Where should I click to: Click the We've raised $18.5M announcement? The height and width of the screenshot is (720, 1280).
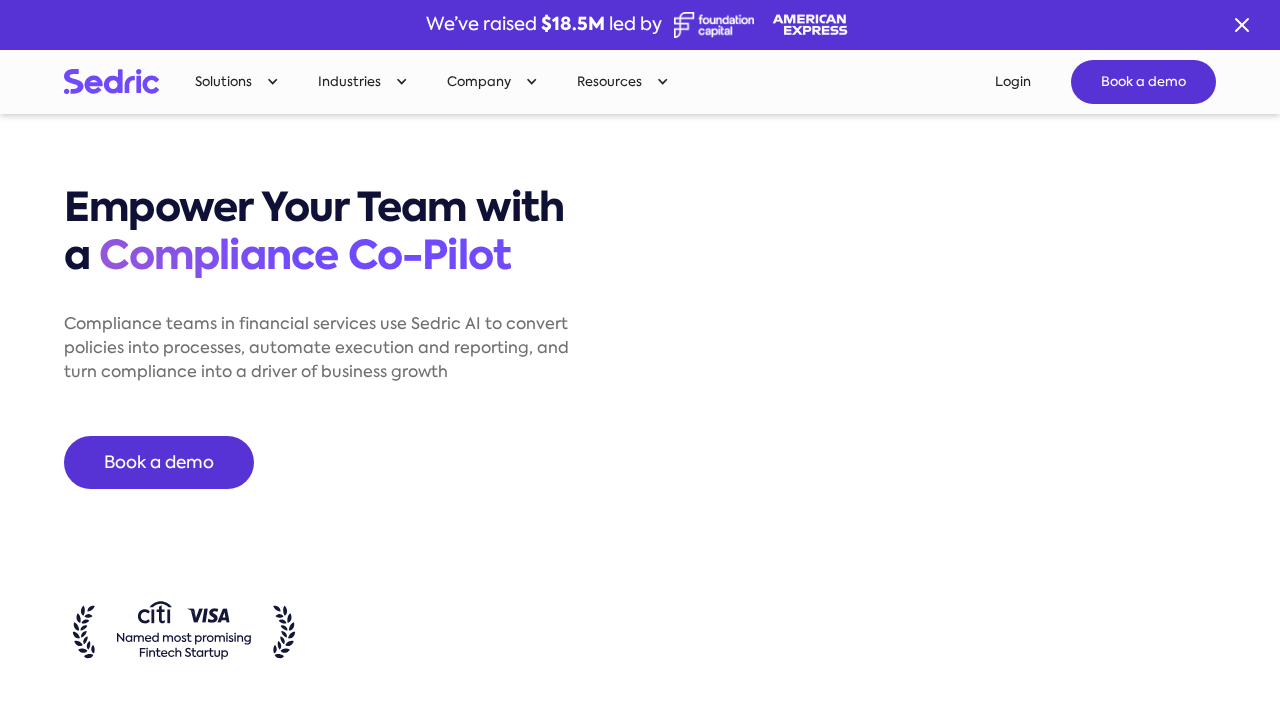click(x=543, y=23)
